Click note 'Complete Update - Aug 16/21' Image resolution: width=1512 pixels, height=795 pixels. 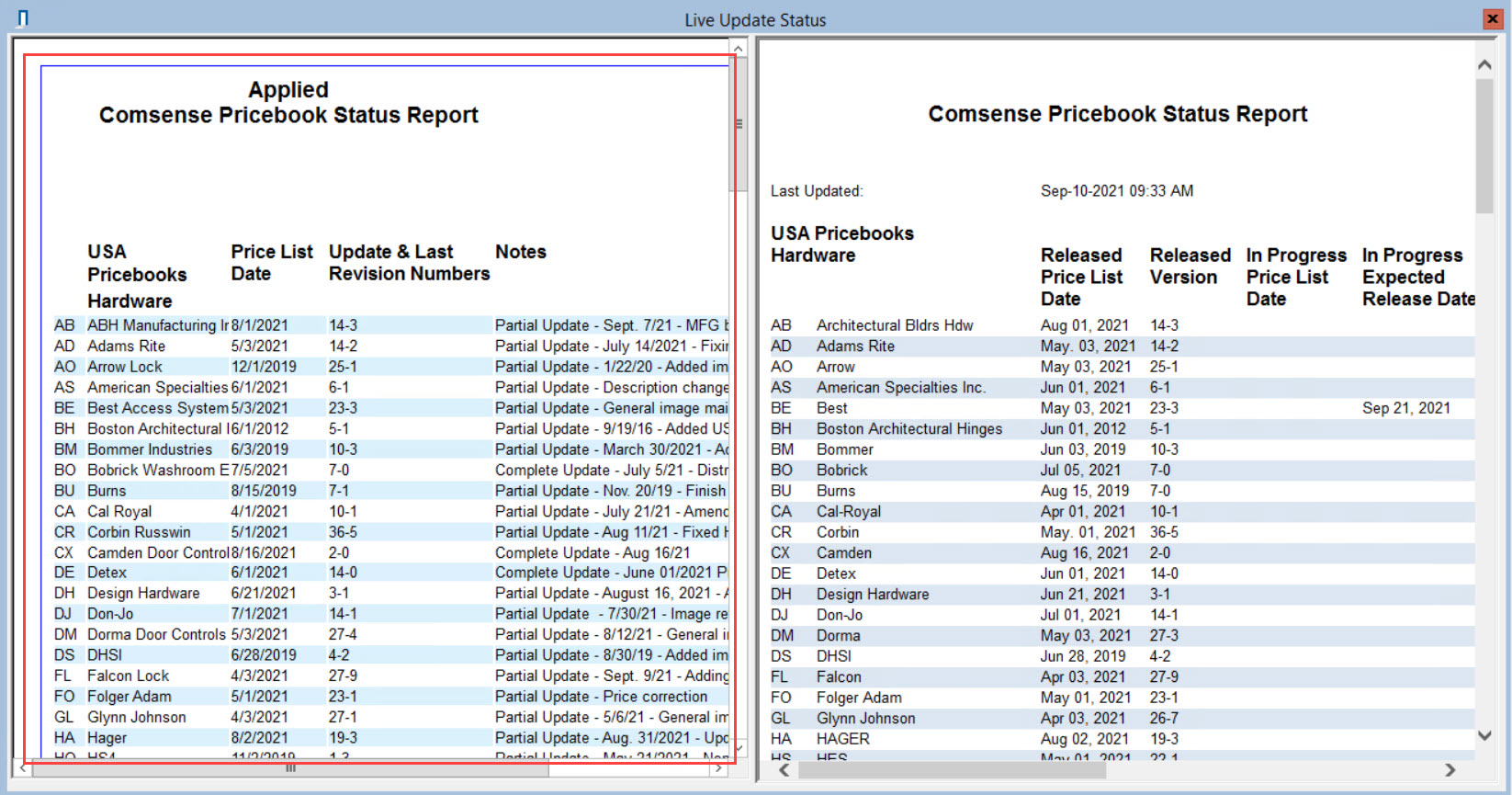pyautogui.click(x=592, y=553)
